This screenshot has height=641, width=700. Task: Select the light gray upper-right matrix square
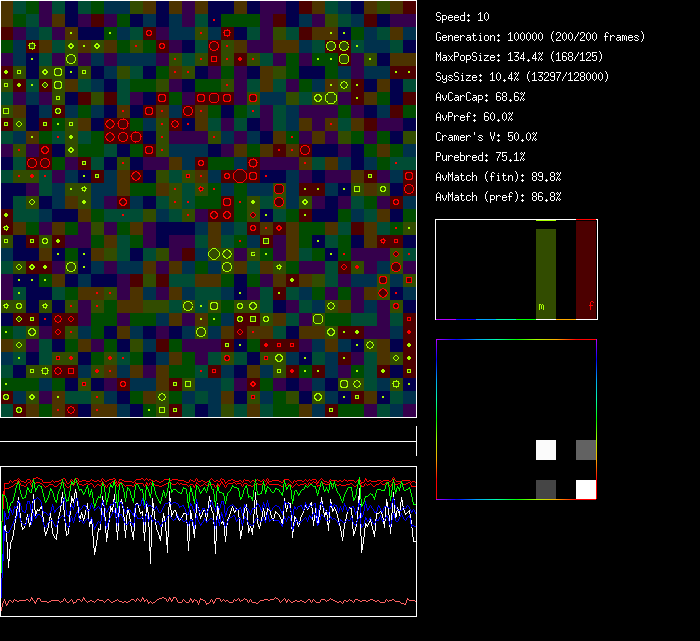[x=586, y=450]
